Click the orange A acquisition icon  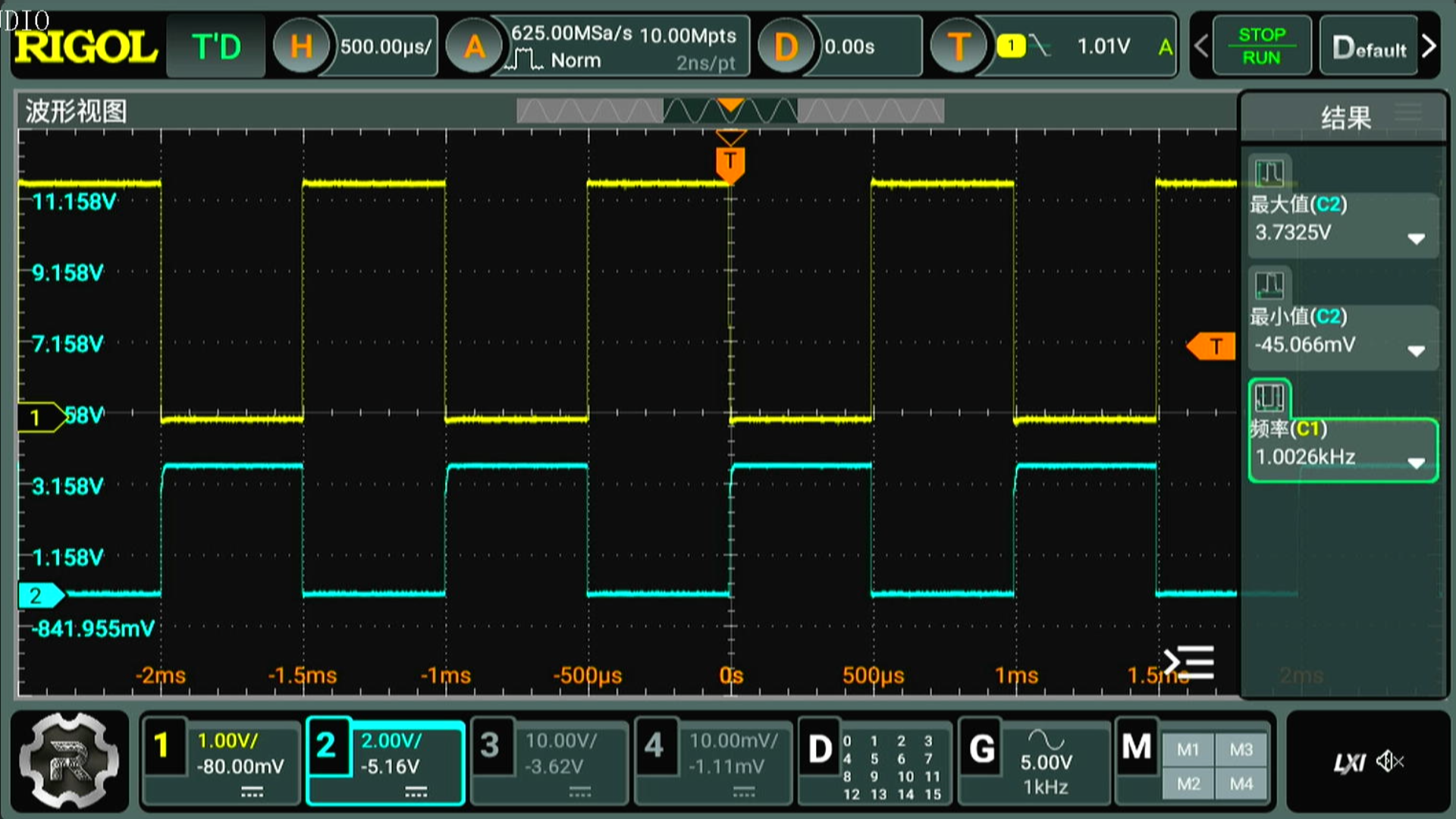475,47
